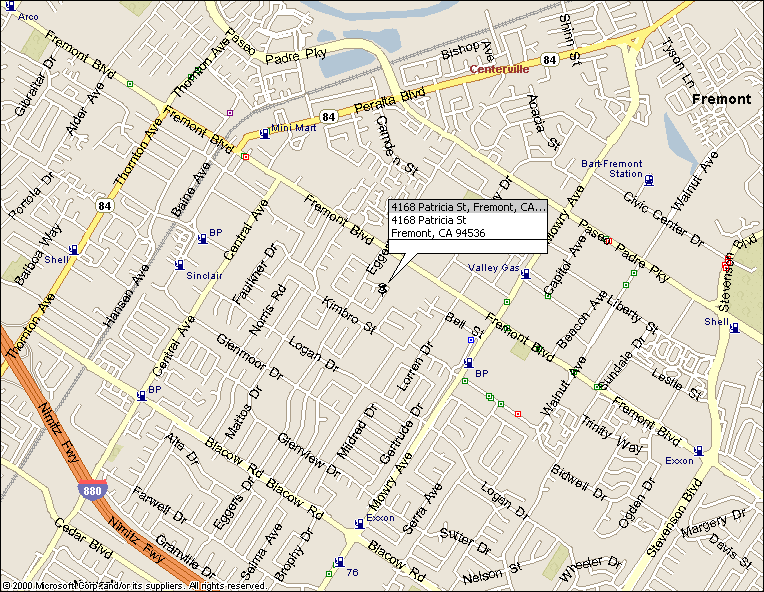Click the blue square marker beside Bell St

click(x=471, y=340)
